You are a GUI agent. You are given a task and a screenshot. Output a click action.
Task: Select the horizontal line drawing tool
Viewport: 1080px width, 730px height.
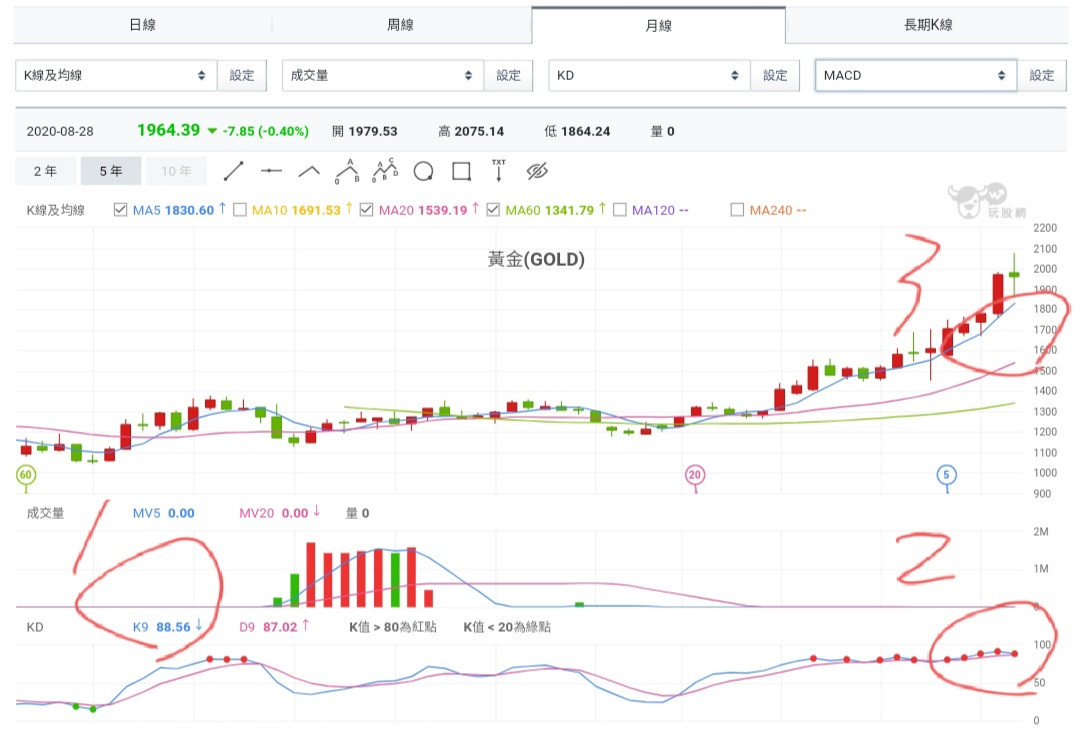tap(271, 171)
